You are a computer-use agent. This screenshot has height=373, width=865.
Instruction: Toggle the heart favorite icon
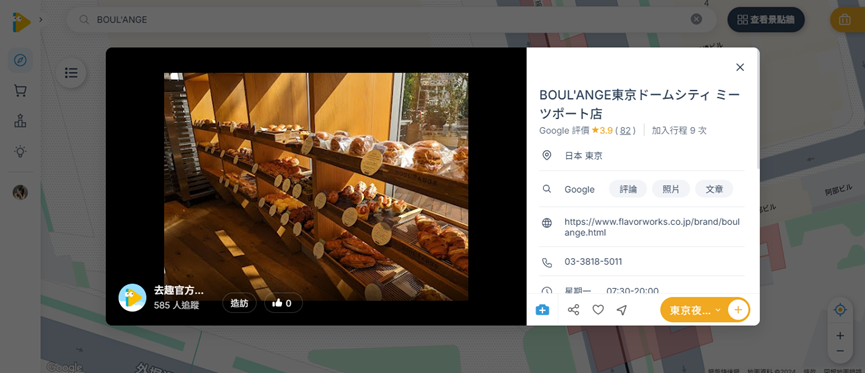[x=598, y=310]
